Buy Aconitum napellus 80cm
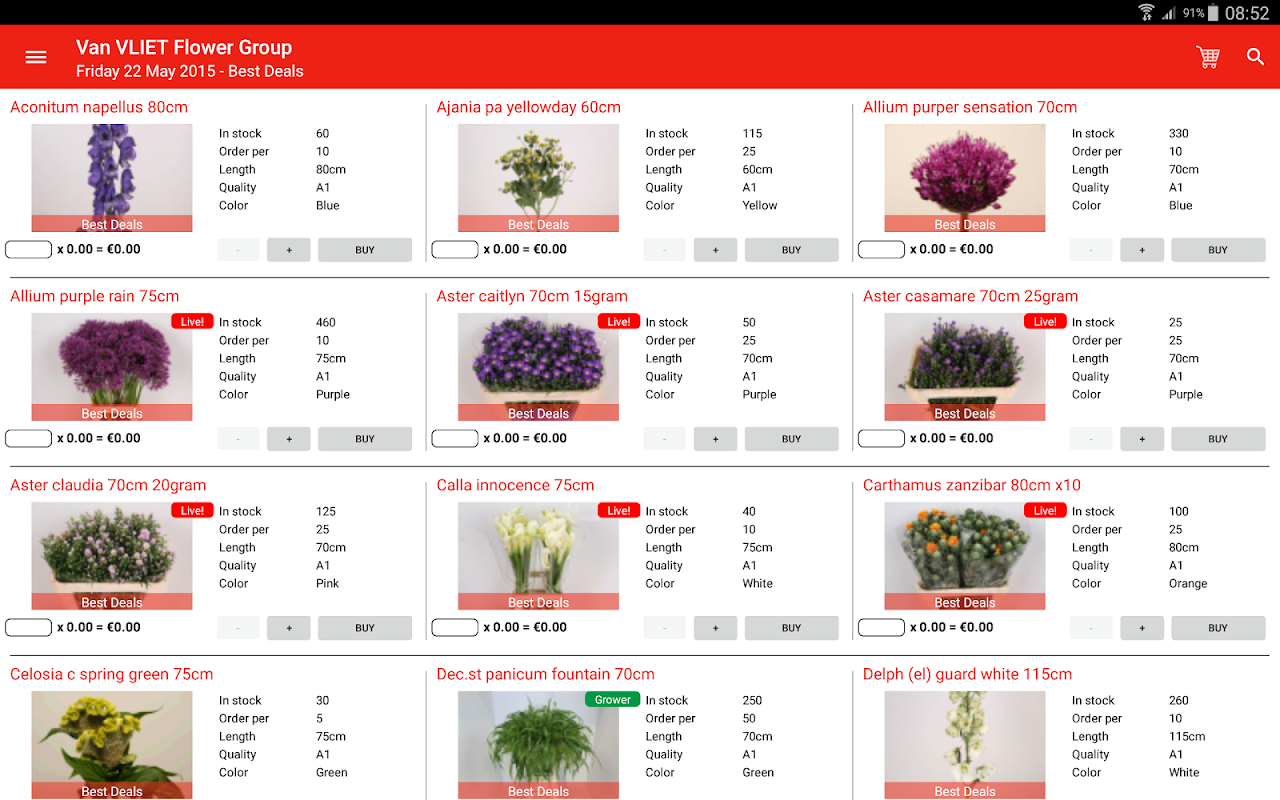Screen dimensions: 1280x800 click(x=365, y=250)
